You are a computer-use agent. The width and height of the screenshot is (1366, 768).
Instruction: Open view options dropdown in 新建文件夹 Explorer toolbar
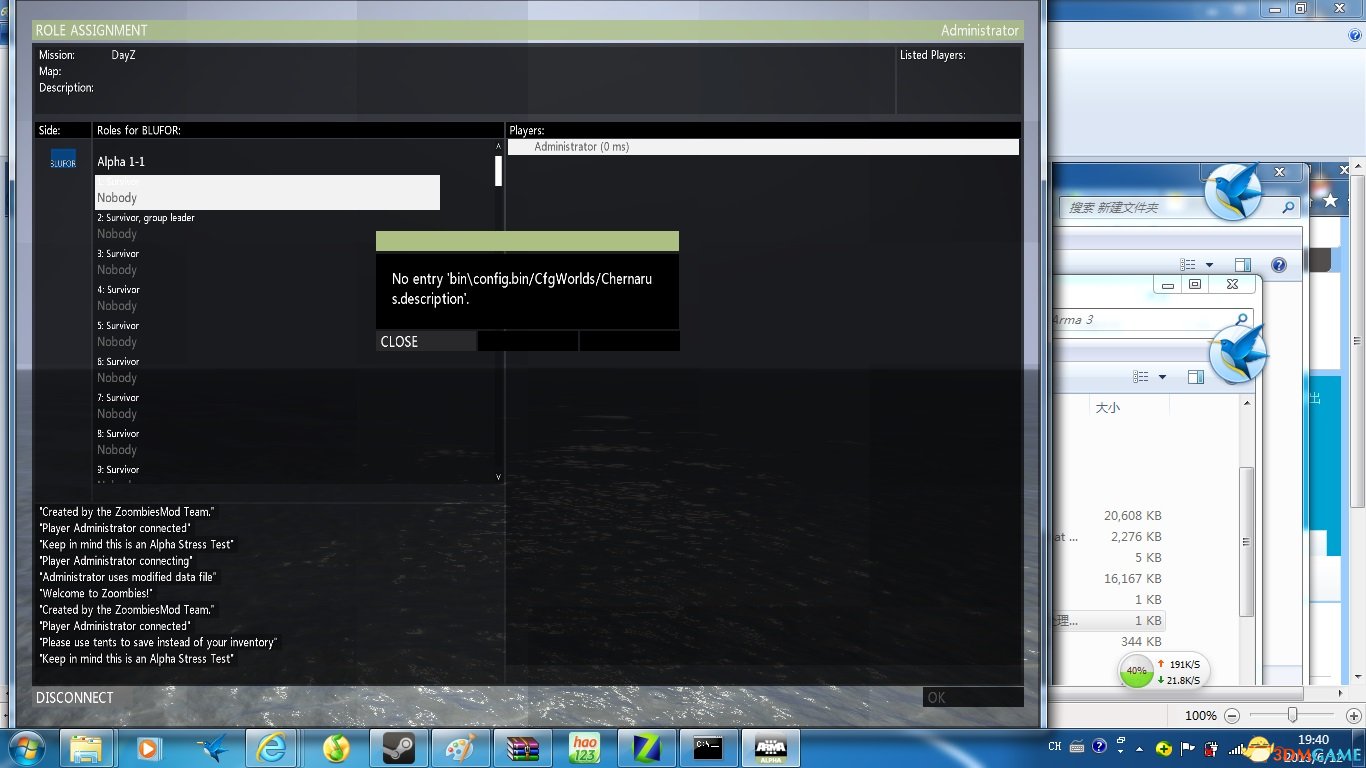(1209, 265)
